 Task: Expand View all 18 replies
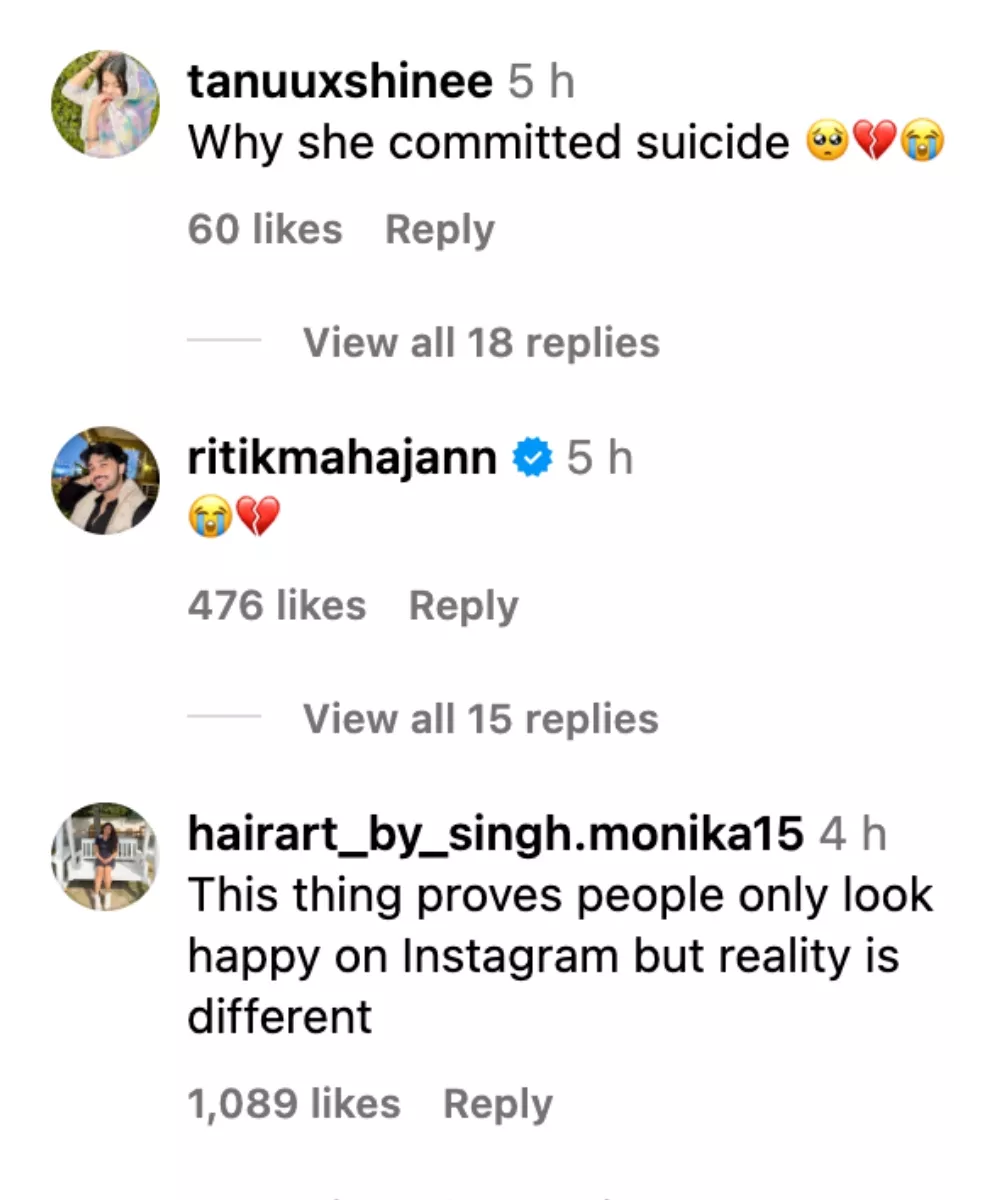click(481, 343)
